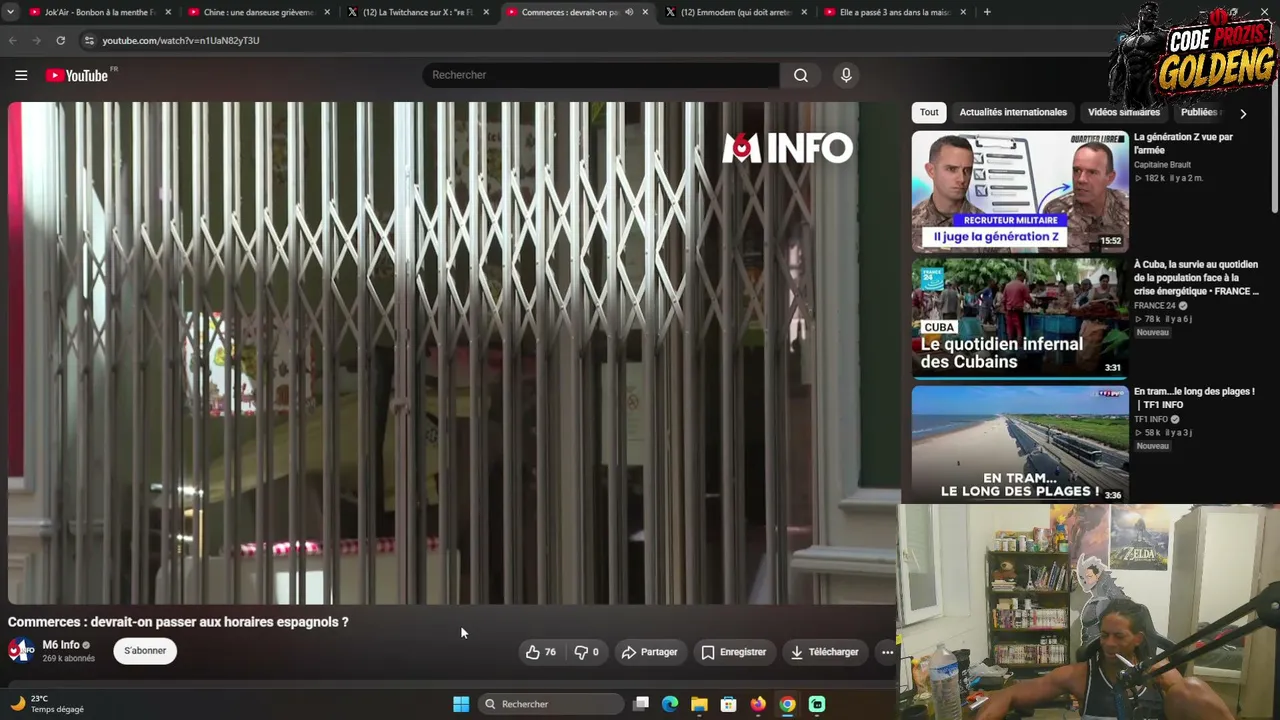Open the green app on the taskbar

[817, 704]
